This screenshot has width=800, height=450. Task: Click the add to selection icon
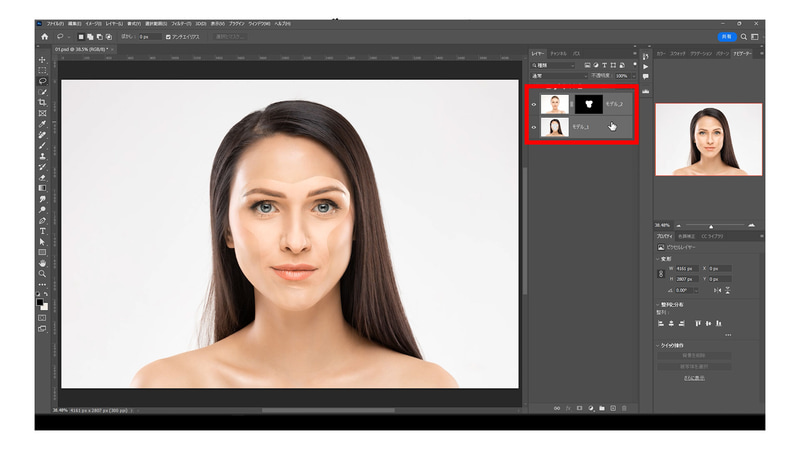[x=90, y=37]
